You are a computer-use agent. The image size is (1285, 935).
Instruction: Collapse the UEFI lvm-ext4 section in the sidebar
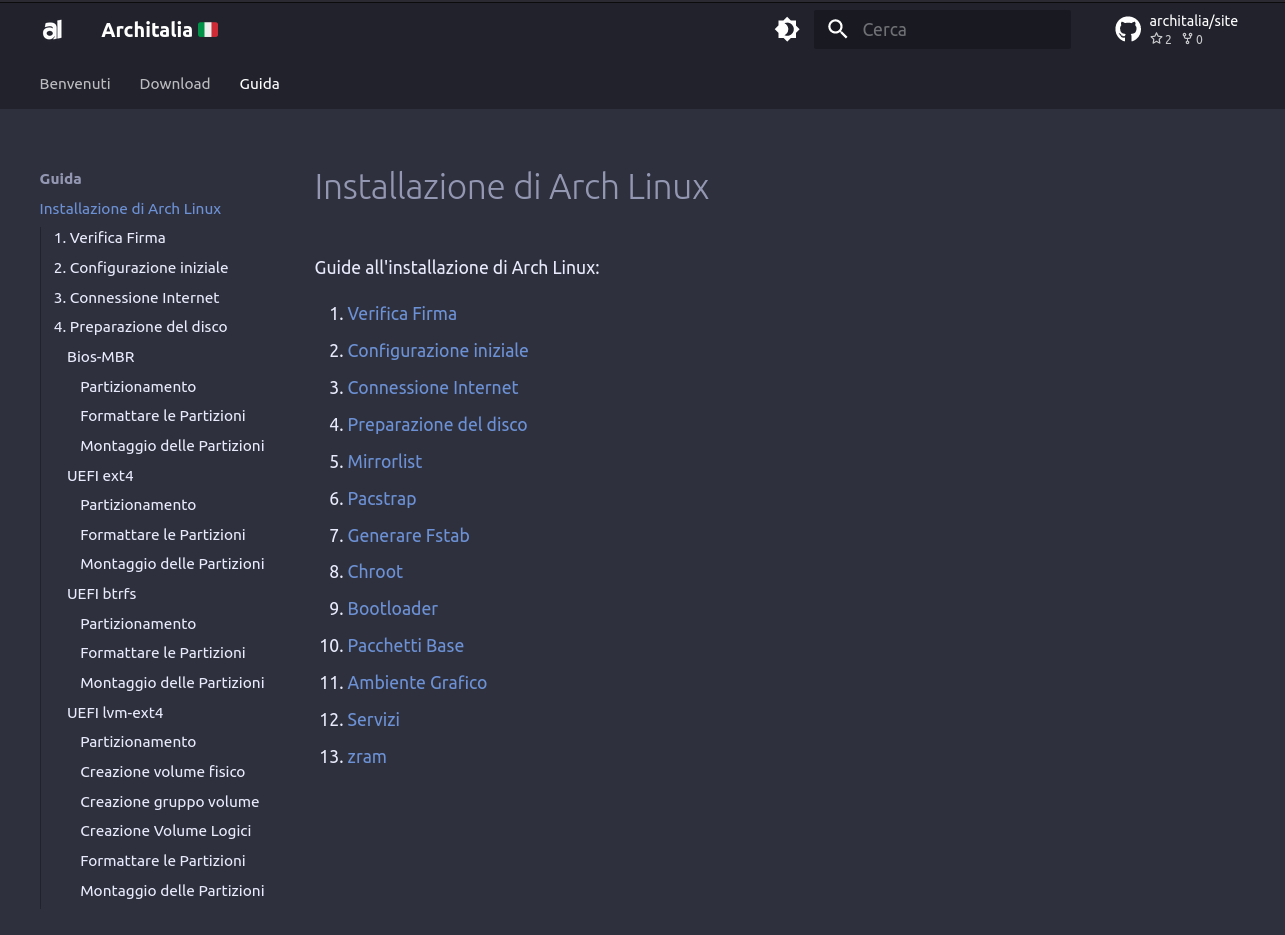click(115, 712)
